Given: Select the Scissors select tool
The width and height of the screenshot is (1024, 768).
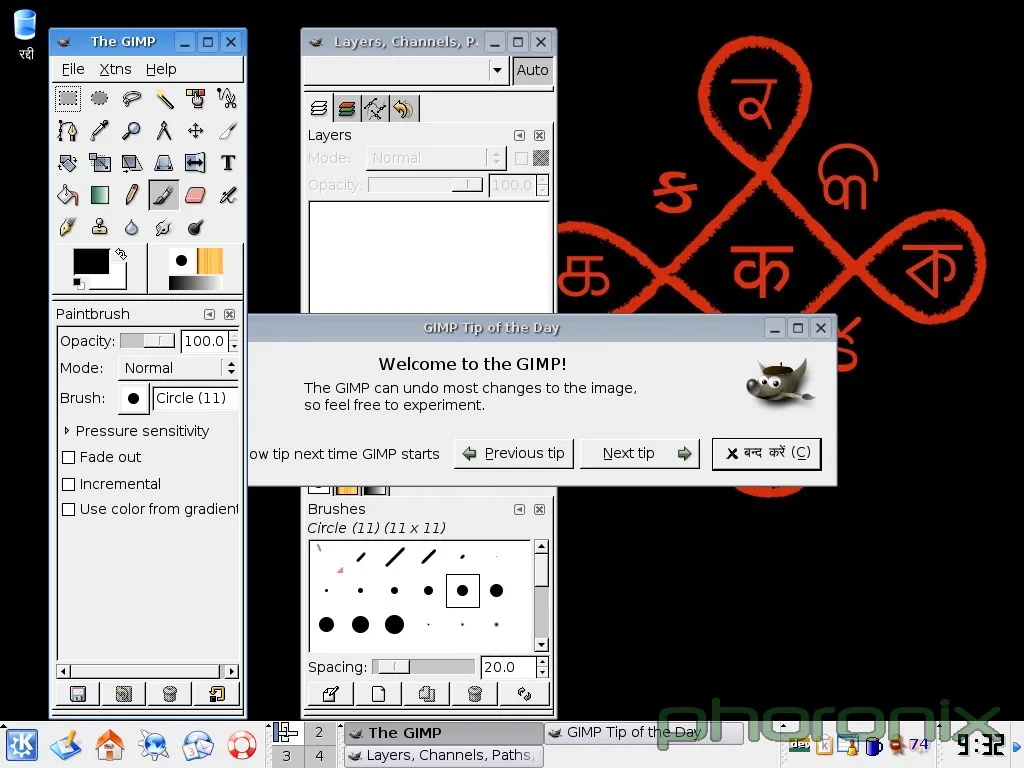Looking at the screenshot, I should tap(227, 99).
